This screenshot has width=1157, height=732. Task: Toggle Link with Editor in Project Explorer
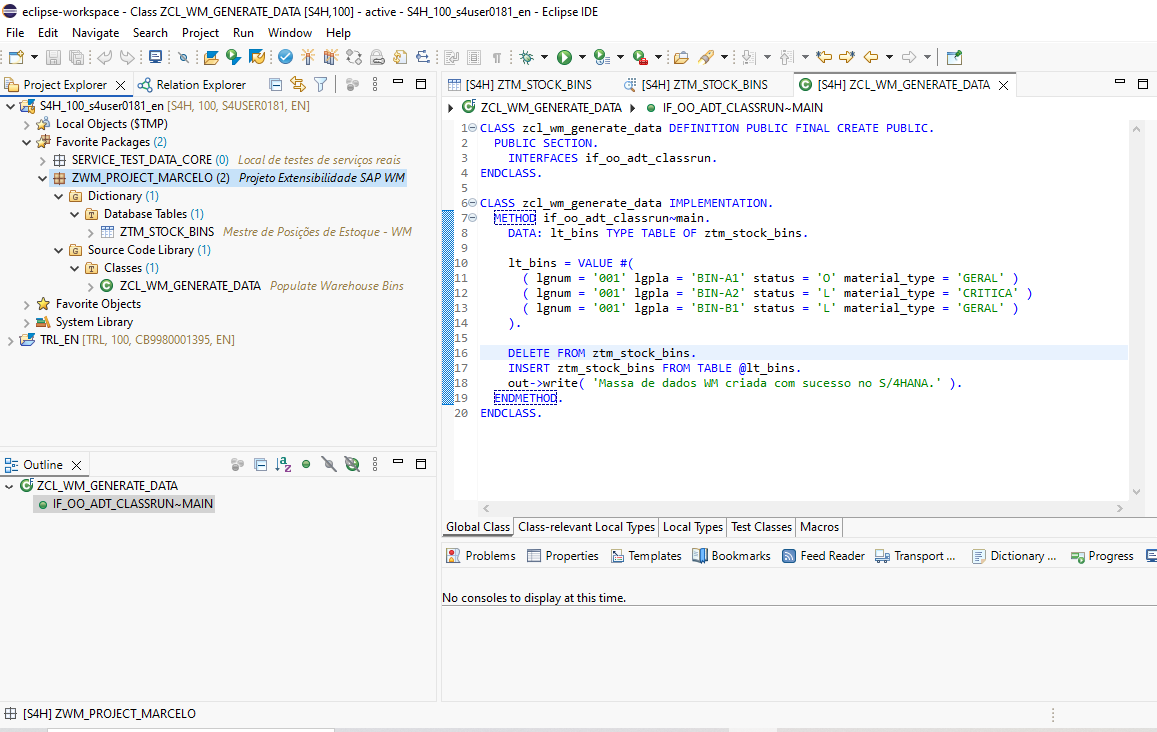click(x=297, y=85)
